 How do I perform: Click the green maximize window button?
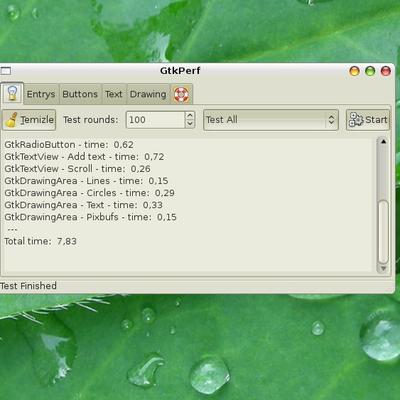coord(370,71)
